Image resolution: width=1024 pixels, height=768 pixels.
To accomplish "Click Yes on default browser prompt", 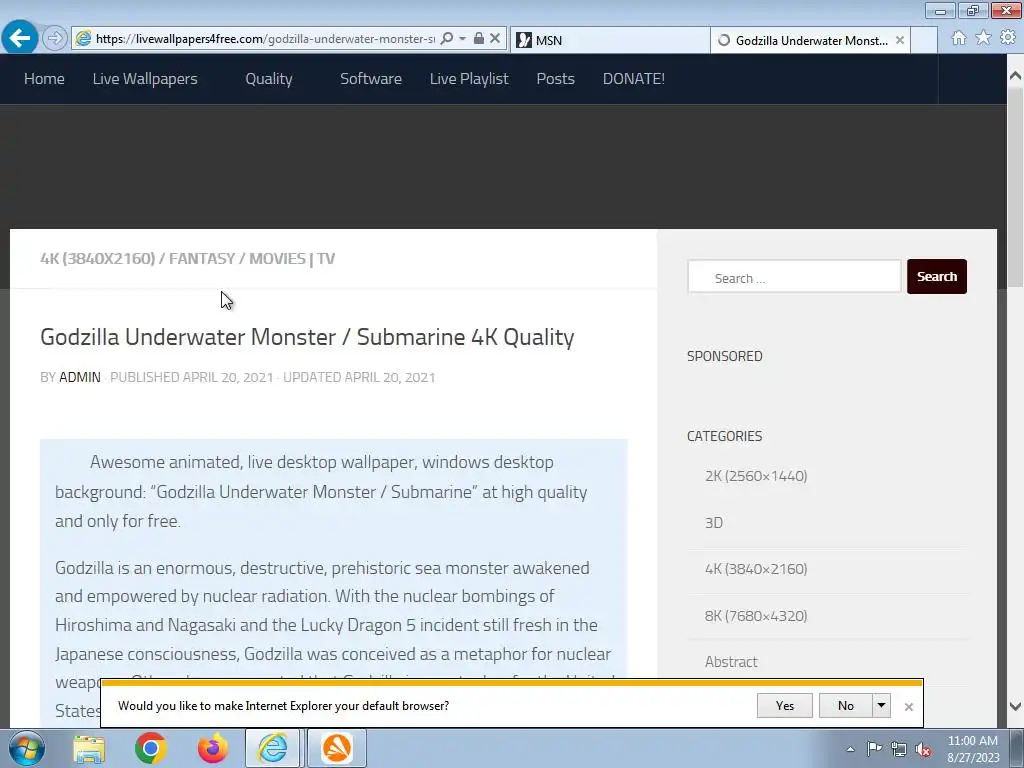I will 785,705.
